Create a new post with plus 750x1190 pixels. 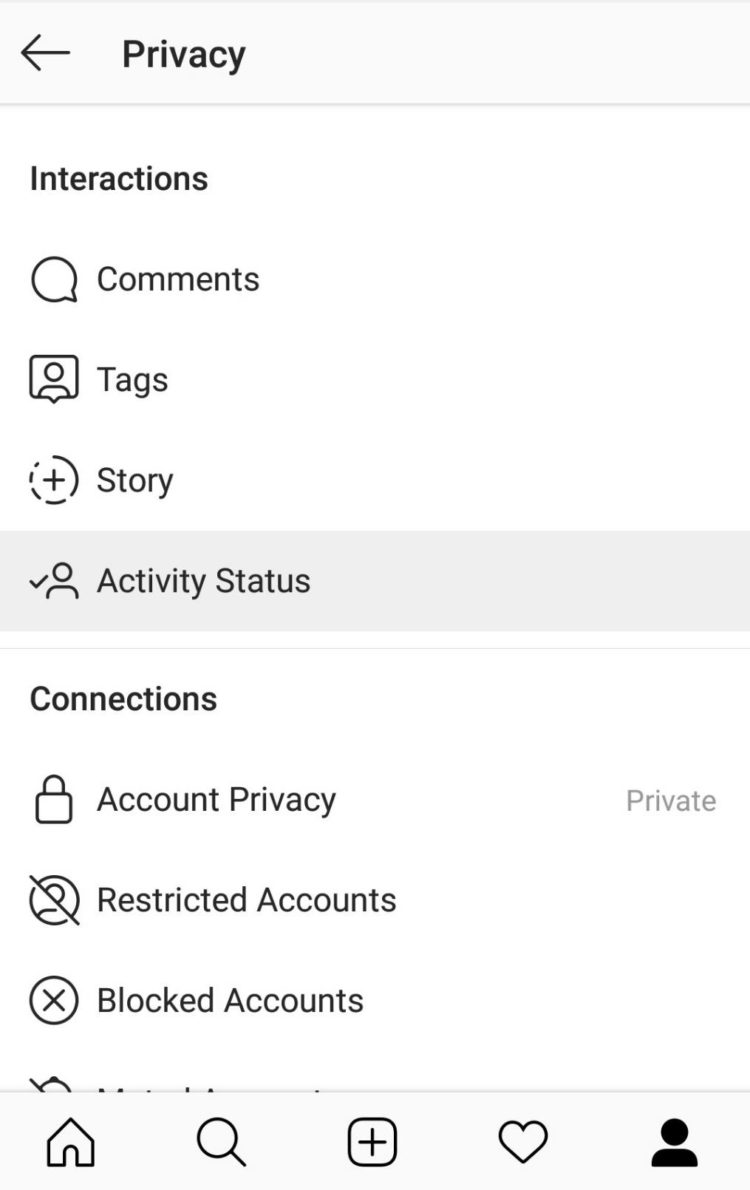click(x=372, y=1141)
